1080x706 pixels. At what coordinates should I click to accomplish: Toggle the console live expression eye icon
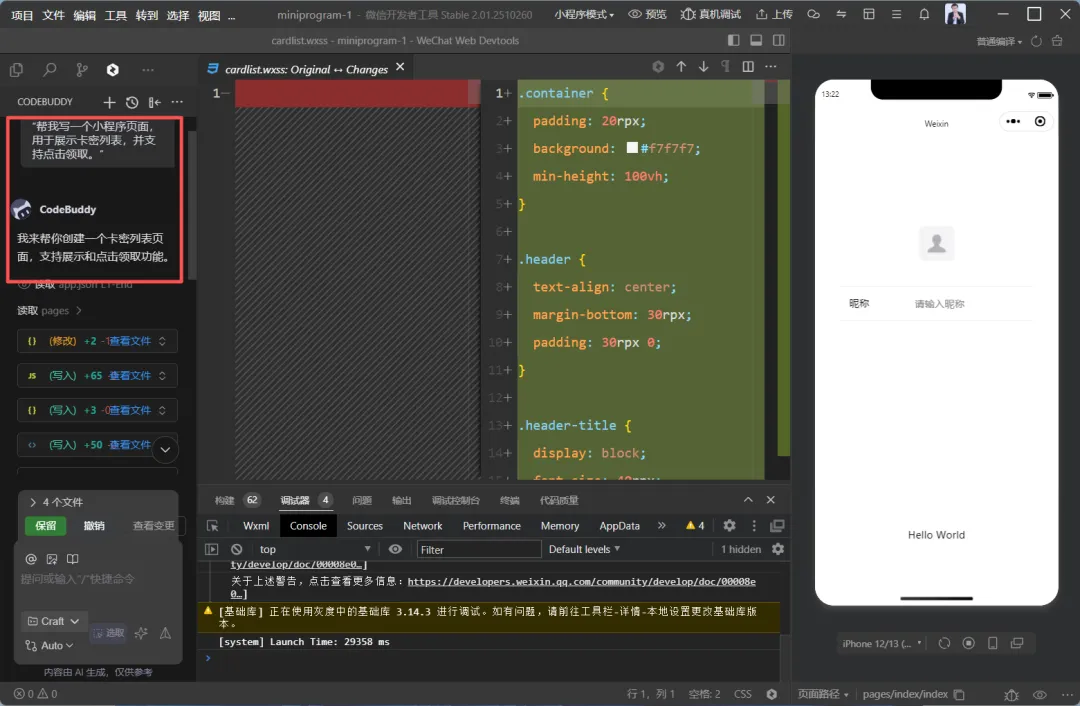pyautogui.click(x=396, y=549)
